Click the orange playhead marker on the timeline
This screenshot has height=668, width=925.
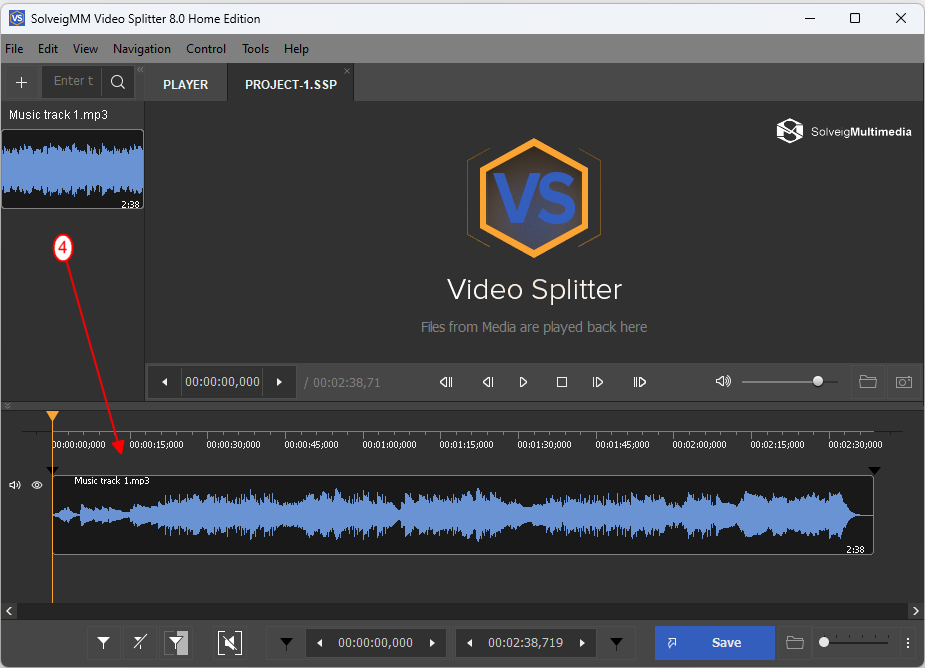(x=53, y=416)
